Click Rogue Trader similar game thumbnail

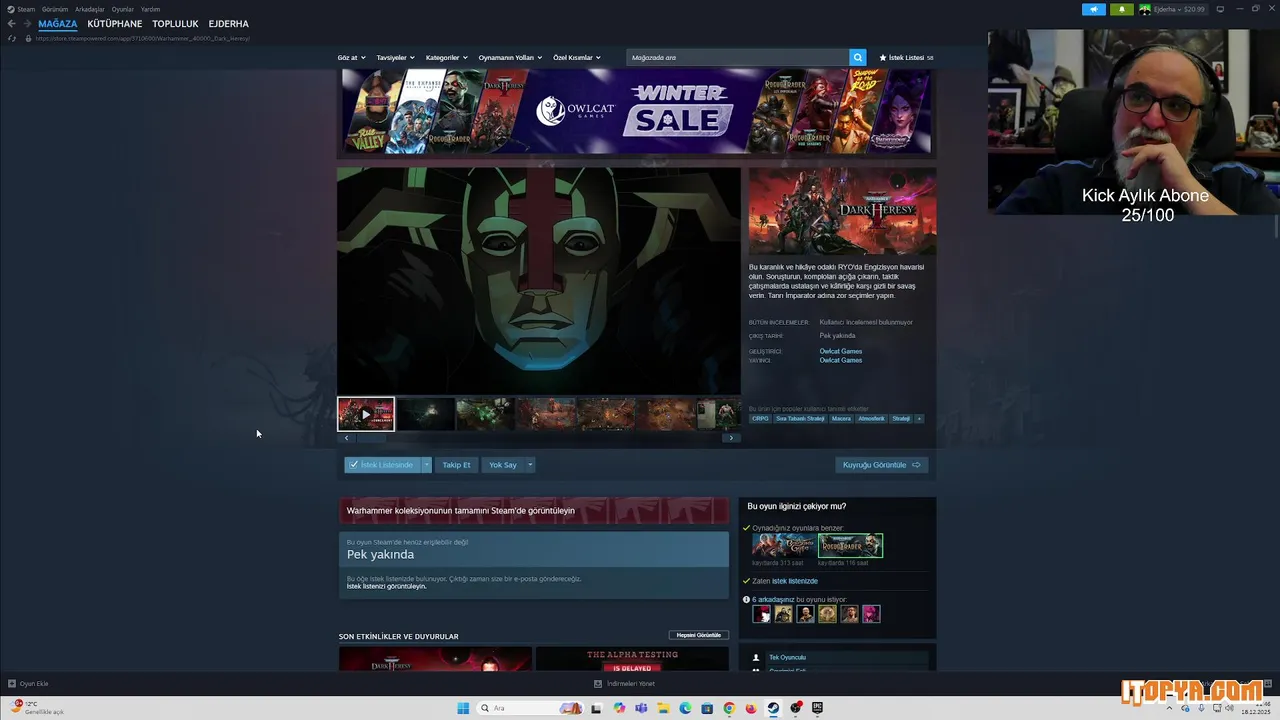(x=851, y=545)
